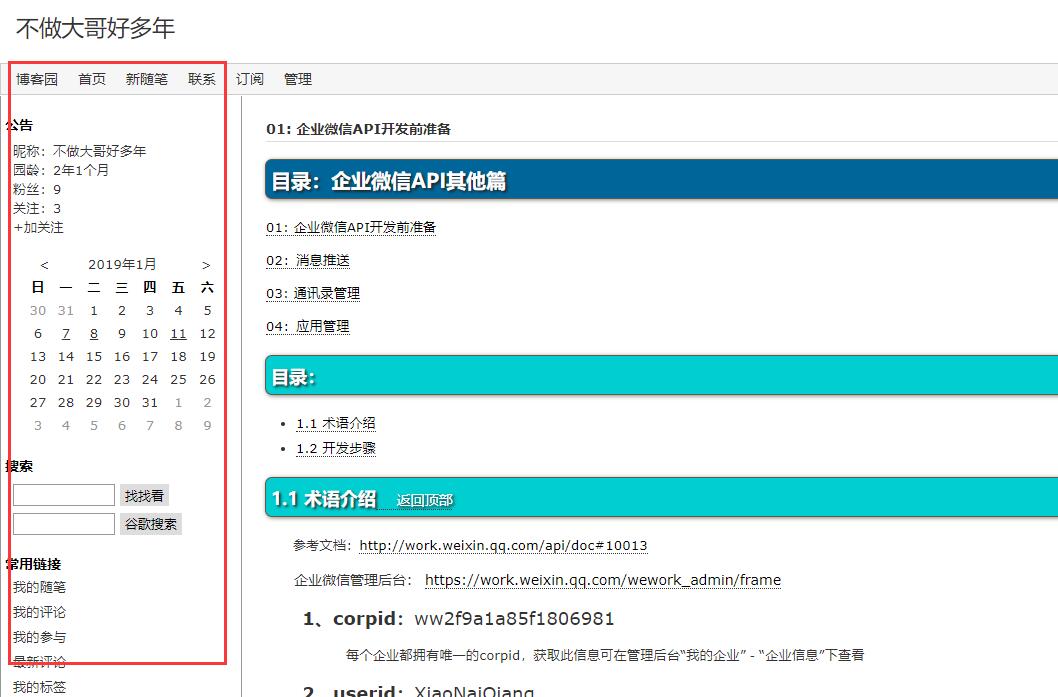1058x697 pixels.
Task: Open 最新评论 under 常用链接
Action: (39, 662)
